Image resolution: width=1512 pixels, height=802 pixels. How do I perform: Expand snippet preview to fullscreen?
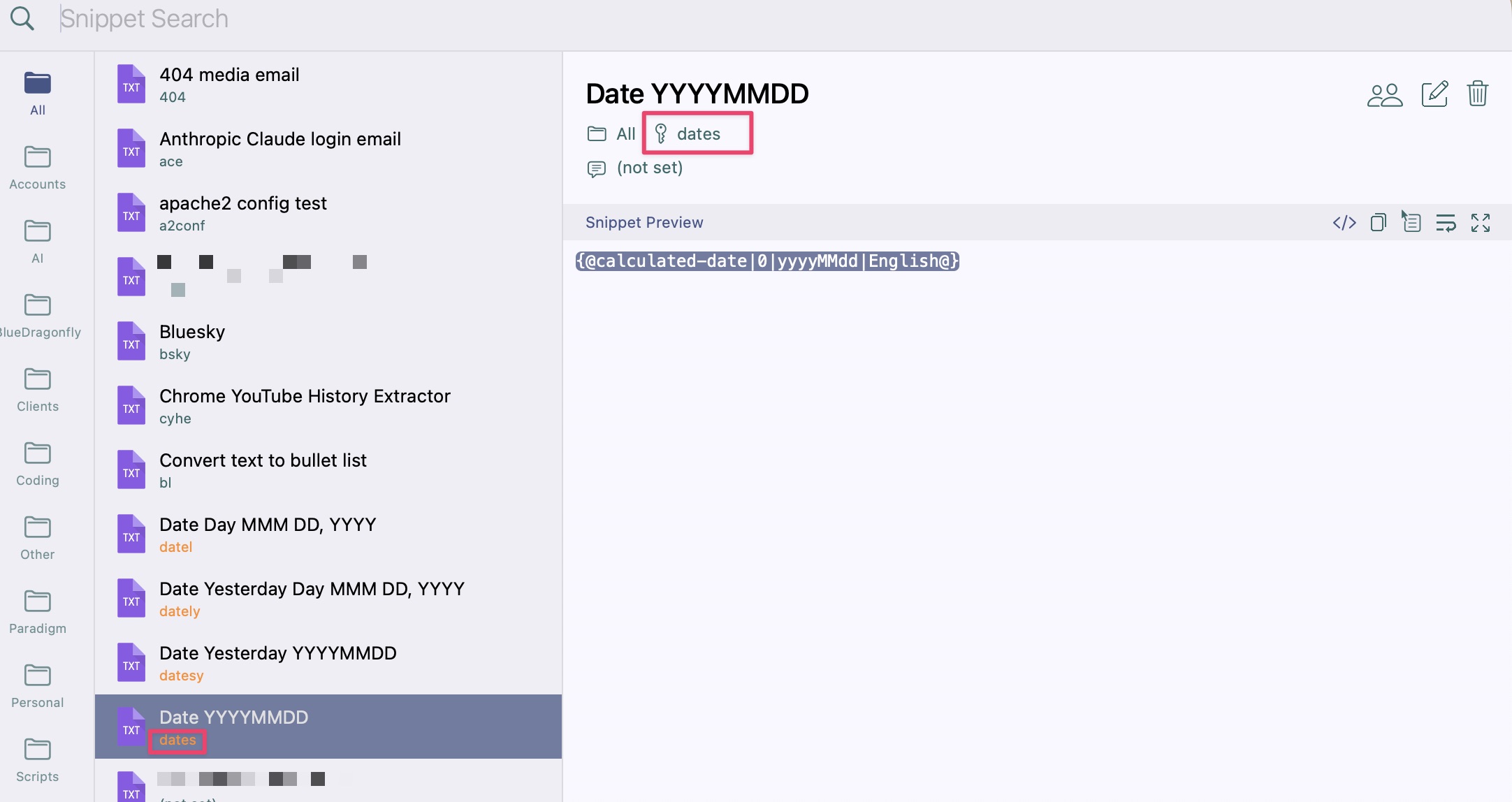[1481, 223]
